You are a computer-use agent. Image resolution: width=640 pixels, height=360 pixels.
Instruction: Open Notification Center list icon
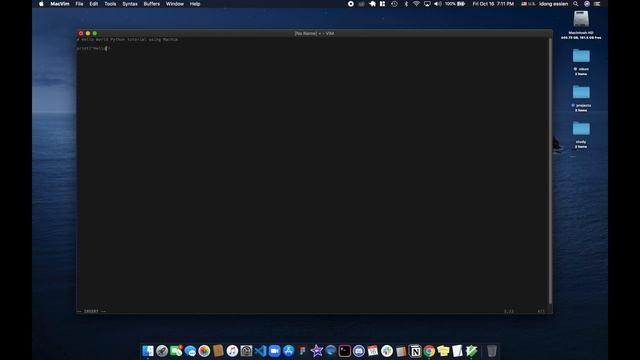click(597, 4)
